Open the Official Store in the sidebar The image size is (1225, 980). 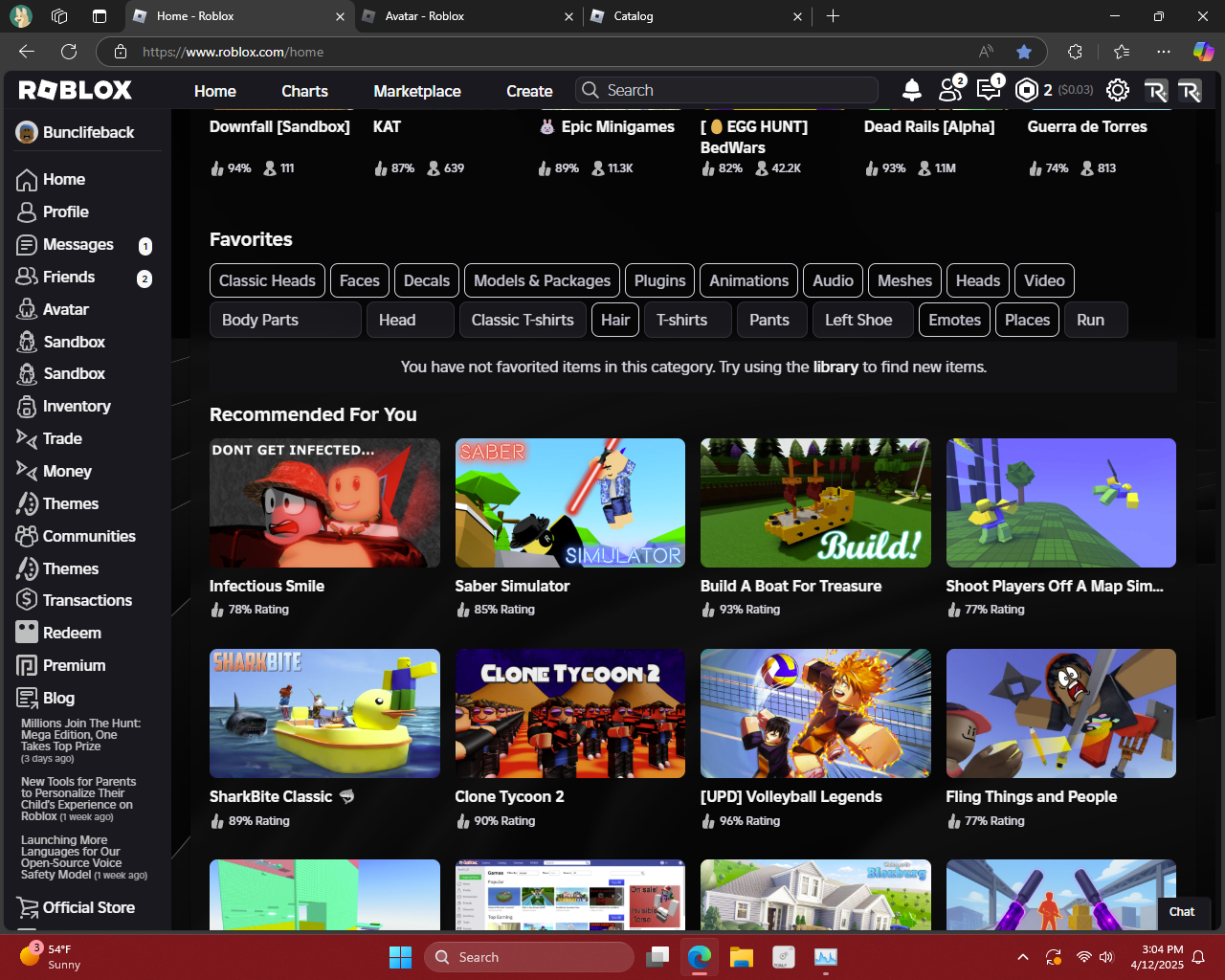(x=76, y=908)
